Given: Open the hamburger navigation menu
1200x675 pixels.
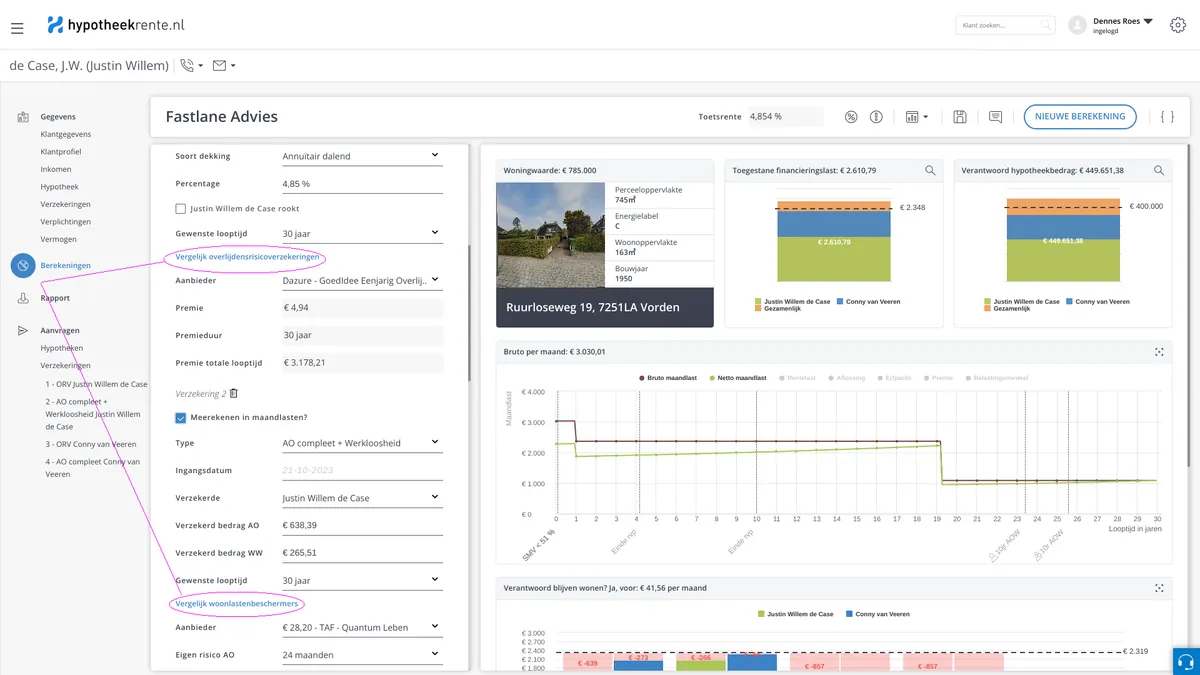Looking at the screenshot, I should 17,28.
